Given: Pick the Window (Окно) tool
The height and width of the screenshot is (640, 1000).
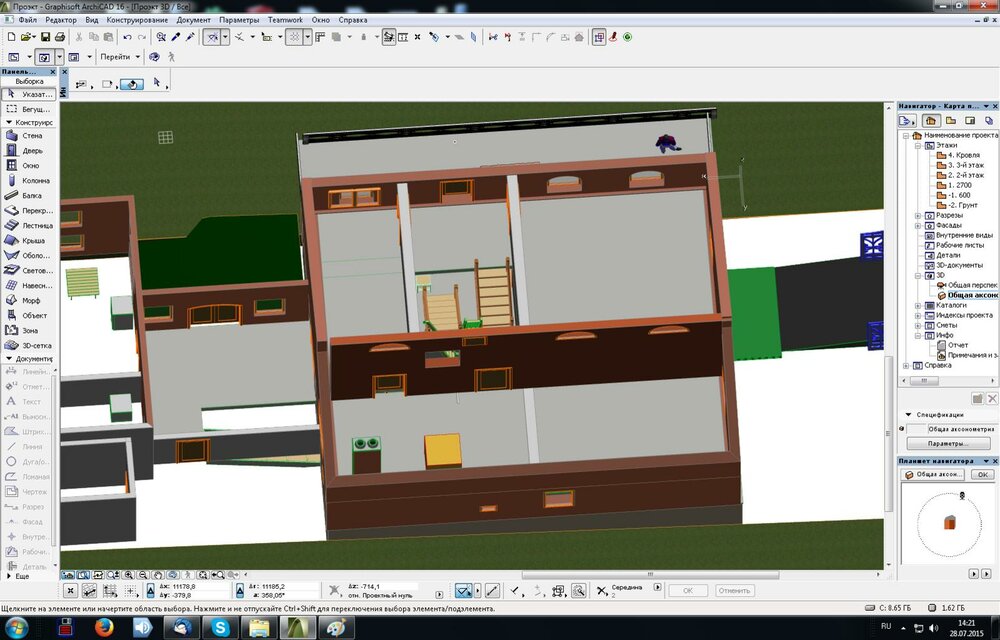Looking at the screenshot, I should tap(28, 165).
